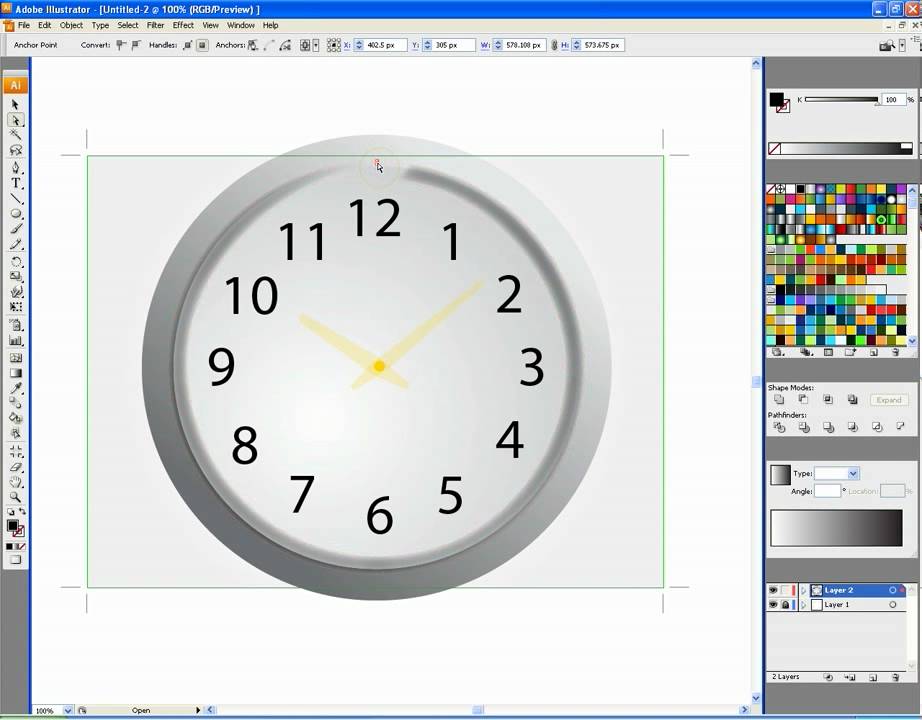The width and height of the screenshot is (922, 720).
Task: Click the Y position stepper arrows
Action: point(427,45)
